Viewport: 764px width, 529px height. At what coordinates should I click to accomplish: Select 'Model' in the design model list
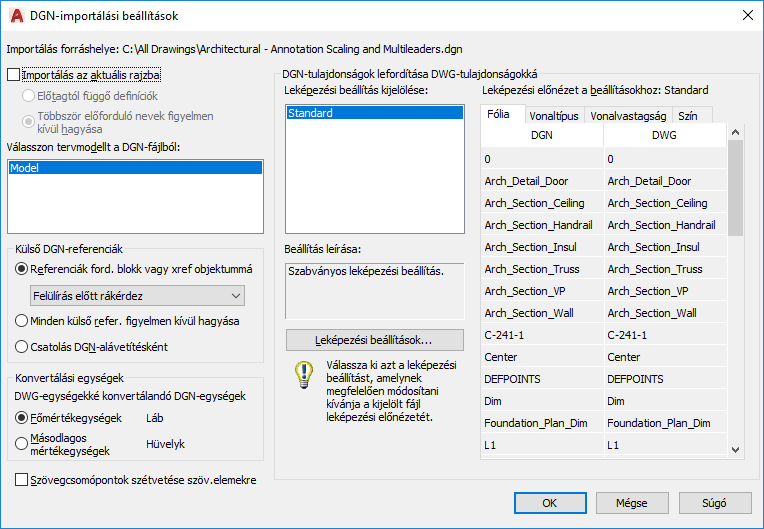[135, 168]
